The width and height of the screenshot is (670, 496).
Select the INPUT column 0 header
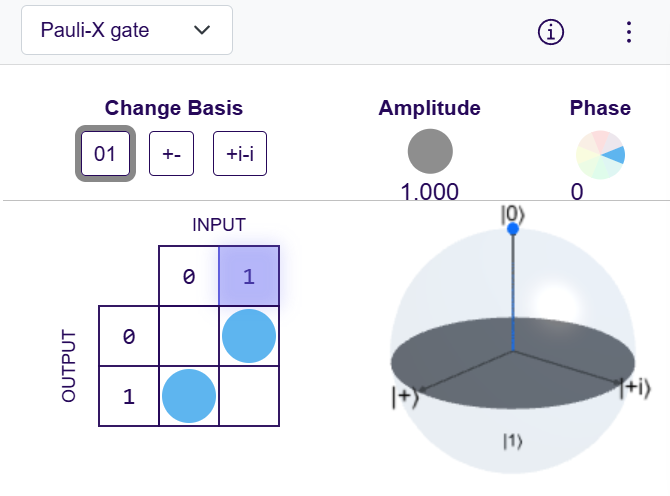click(189, 276)
